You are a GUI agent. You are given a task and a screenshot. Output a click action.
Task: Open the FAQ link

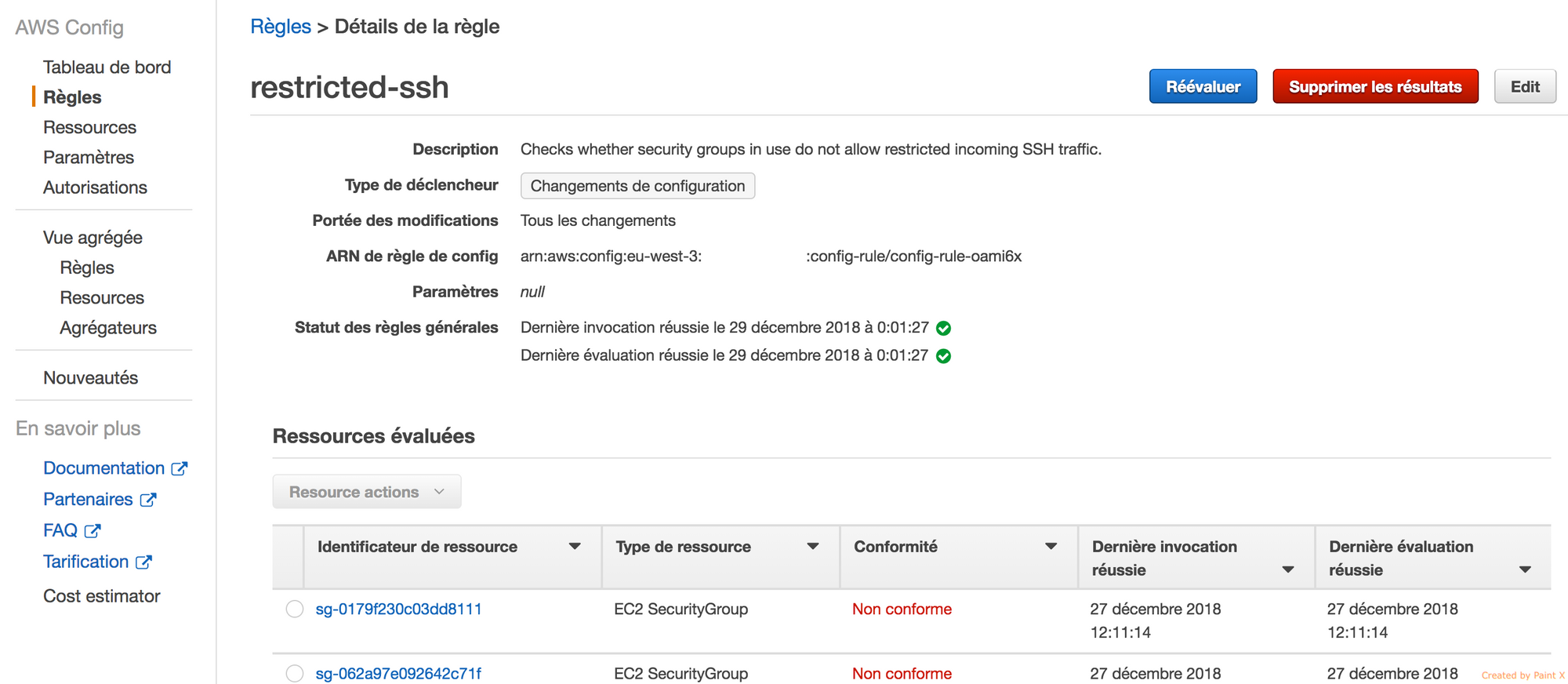(60, 531)
